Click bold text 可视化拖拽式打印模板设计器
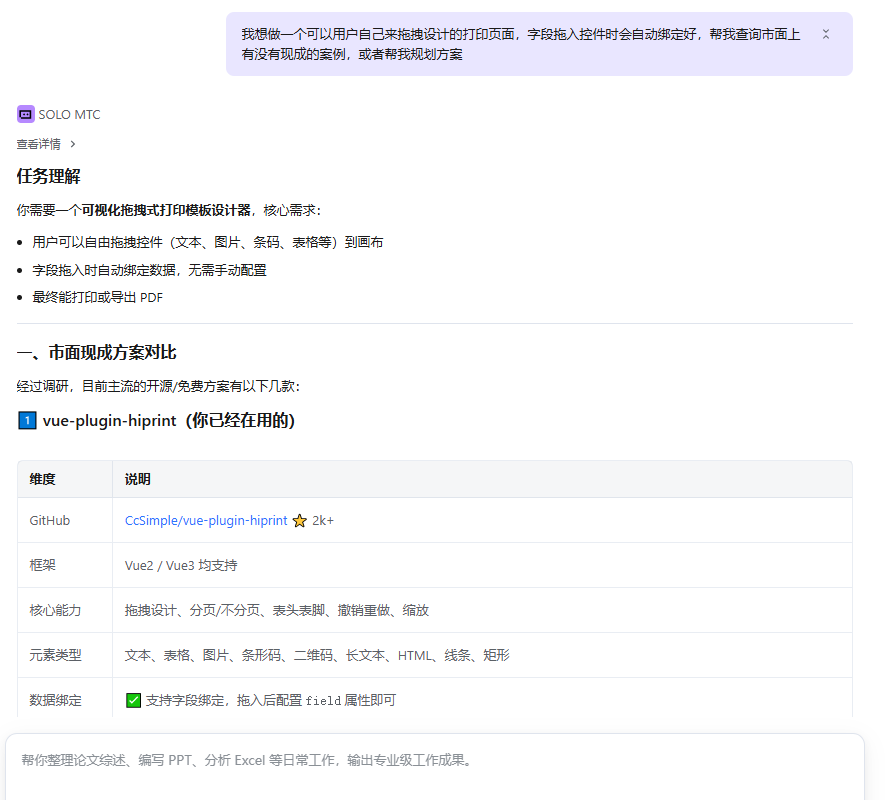The width and height of the screenshot is (885, 800). [x=166, y=211]
